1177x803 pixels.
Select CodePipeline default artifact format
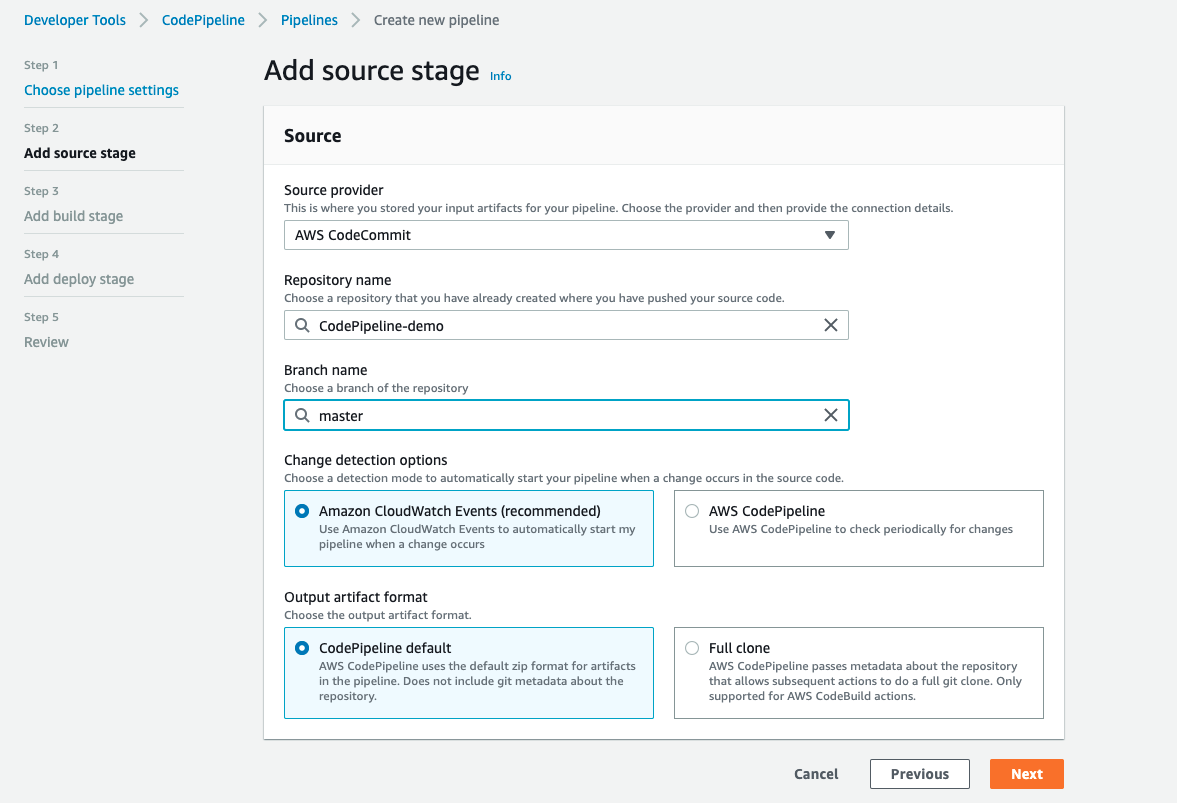click(302, 648)
